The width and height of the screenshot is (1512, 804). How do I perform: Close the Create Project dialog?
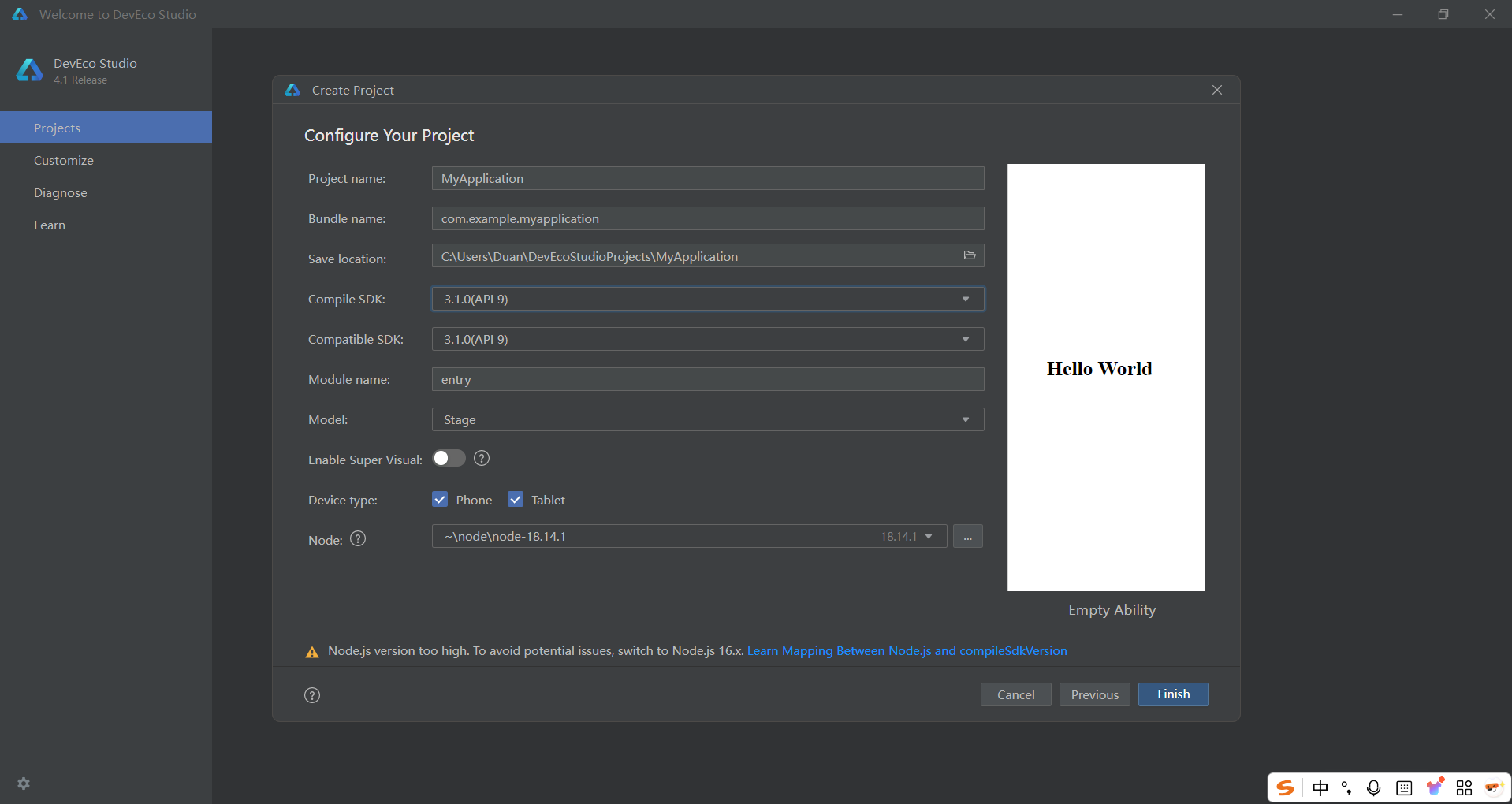[1217, 90]
